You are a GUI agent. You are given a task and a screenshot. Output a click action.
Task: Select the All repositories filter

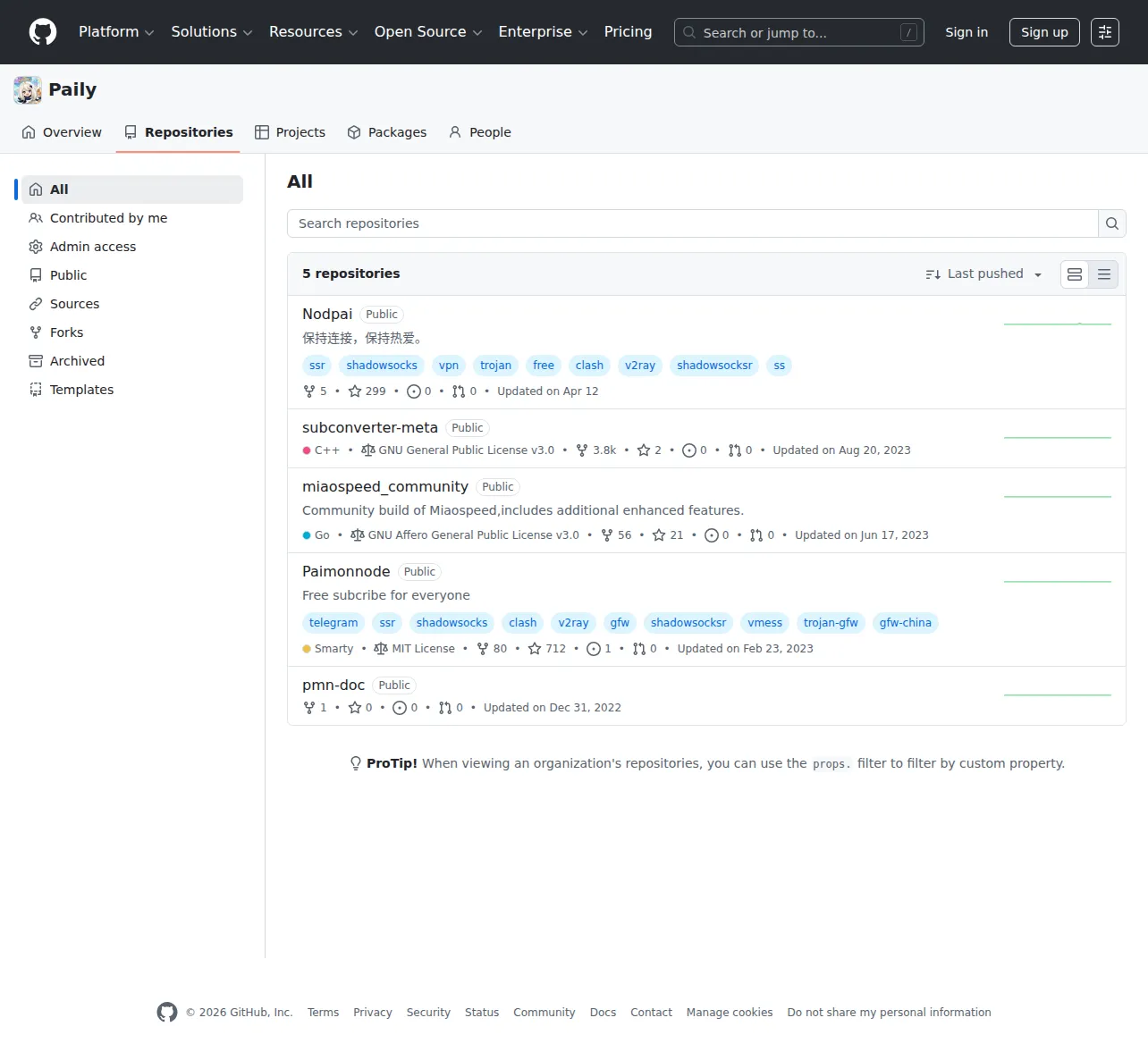point(132,189)
